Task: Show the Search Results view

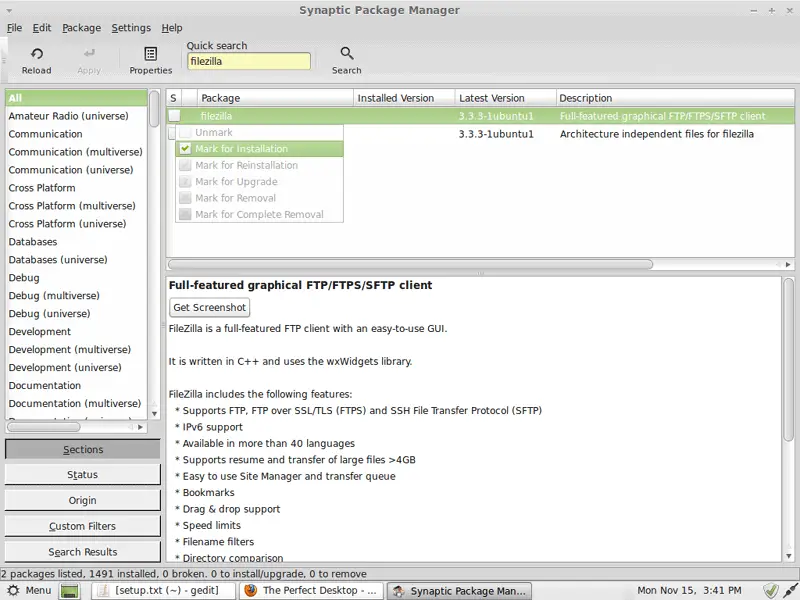Action: (x=83, y=552)
